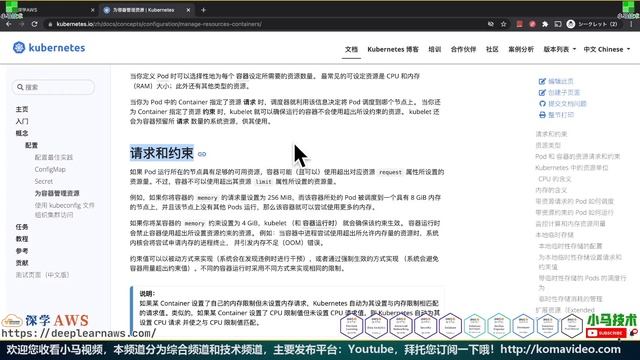Open the kubeconfig 文件 sidebar entry
640x360 pixels.
pos(64,210)
